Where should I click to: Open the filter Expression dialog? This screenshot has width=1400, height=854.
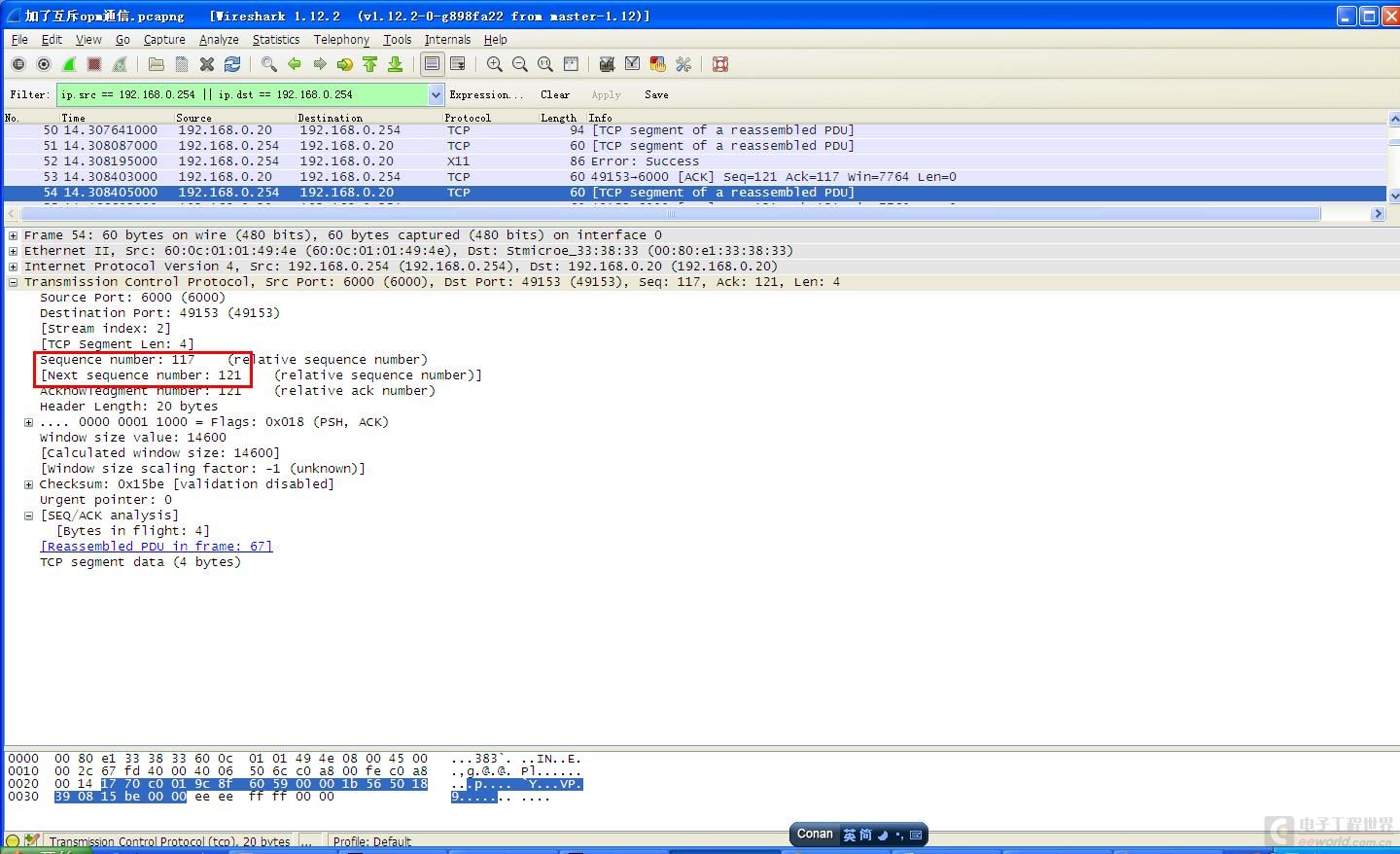pos(485,94)
